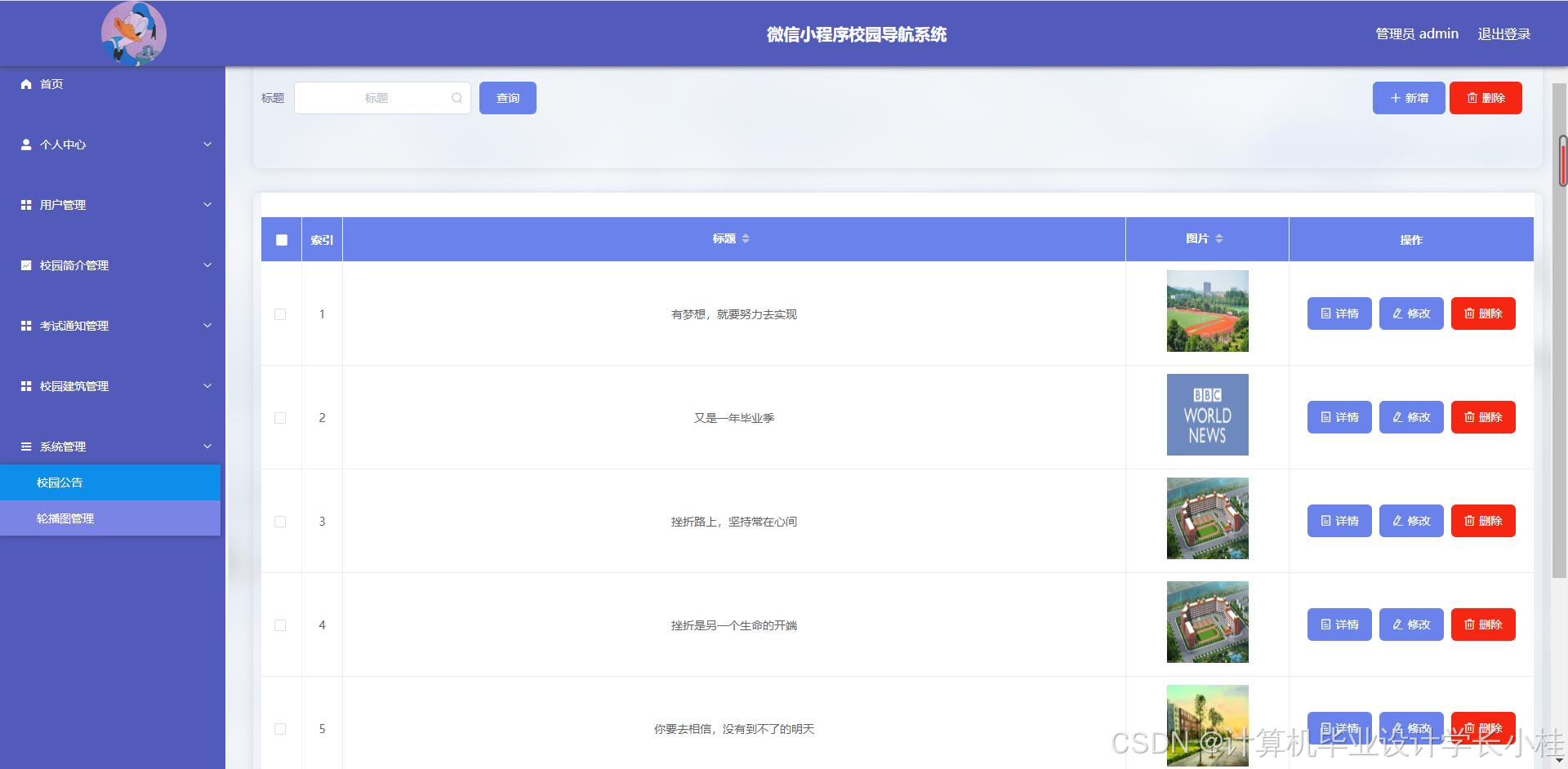This screenshot has width=1568, height=769.
Task: Click the search magnifier icon in 标题 field
Action: pyautogui.click(x=457, y=98)
